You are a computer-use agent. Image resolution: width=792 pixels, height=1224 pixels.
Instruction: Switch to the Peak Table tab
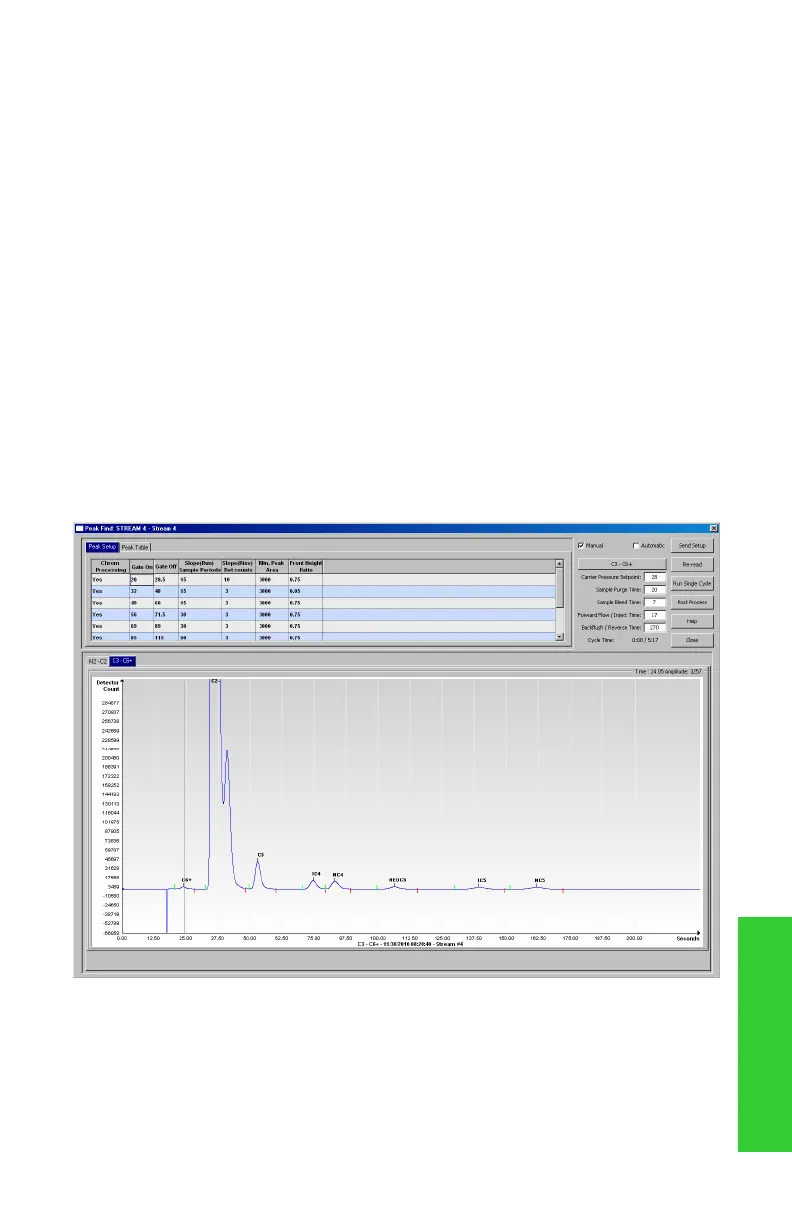(134, 547)
